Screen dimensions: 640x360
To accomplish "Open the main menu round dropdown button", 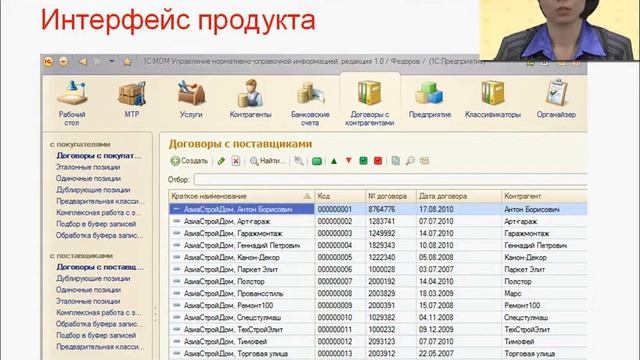I will click(64, 62).
